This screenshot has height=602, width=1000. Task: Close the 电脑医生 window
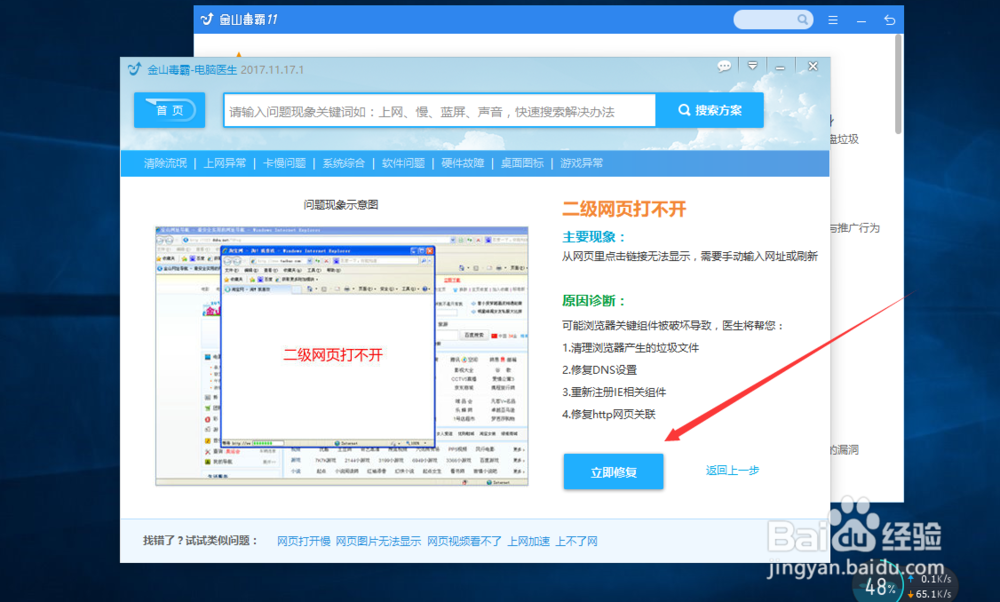pyautogui.click(x=812, y=66)
